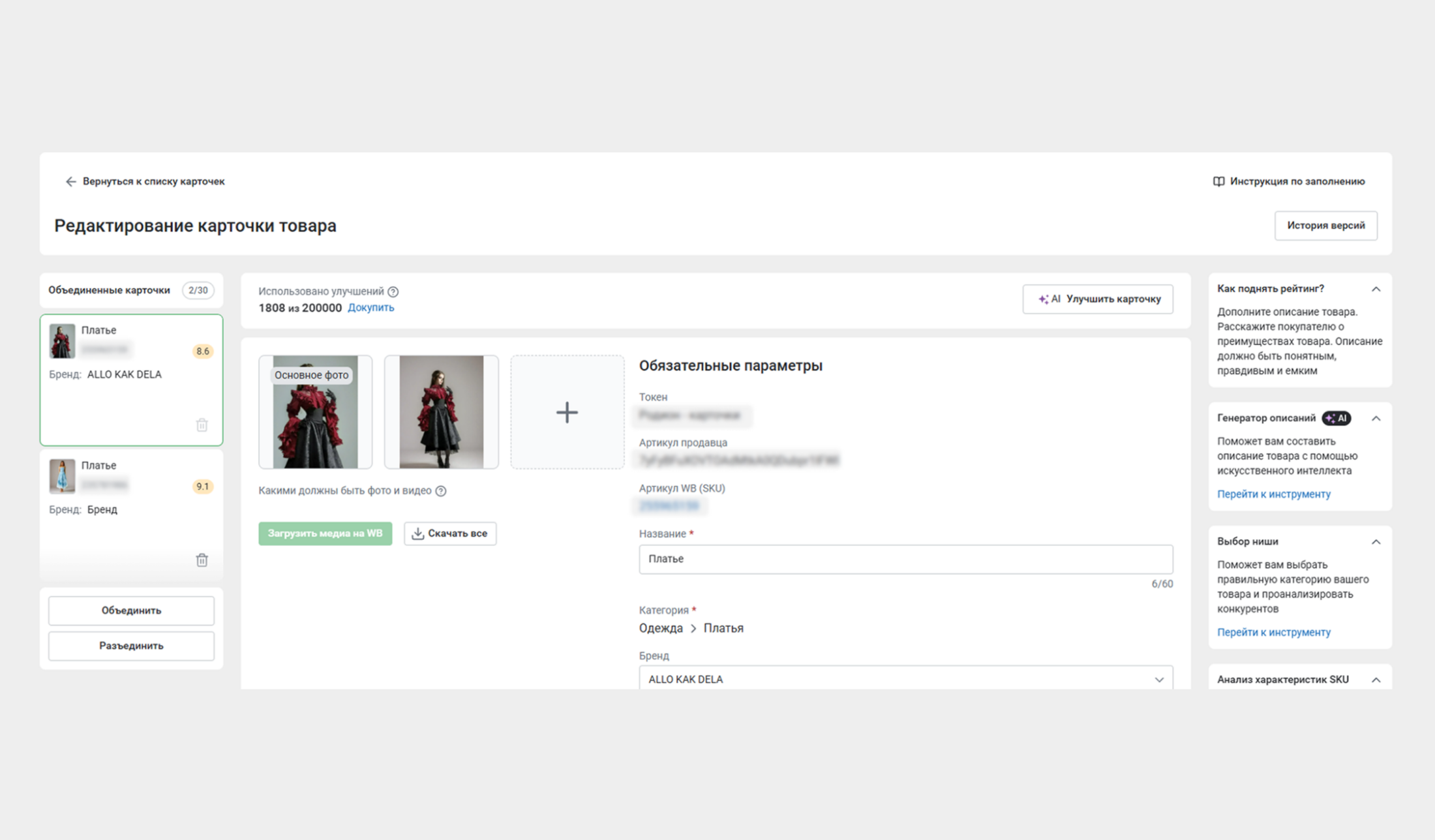Click the Докупить link
Screen dimensions: 1435x840
(370, 308)
